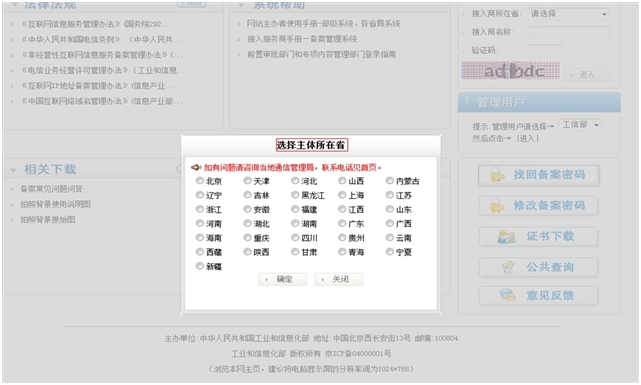Viewport: 641px width, 385px height.
Task: Choose 湖南 province option
Action: pos(295,223)
